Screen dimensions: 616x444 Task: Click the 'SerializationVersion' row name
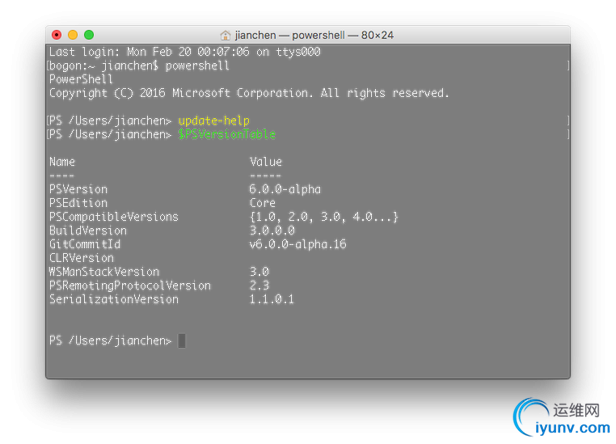click(114, 299)
